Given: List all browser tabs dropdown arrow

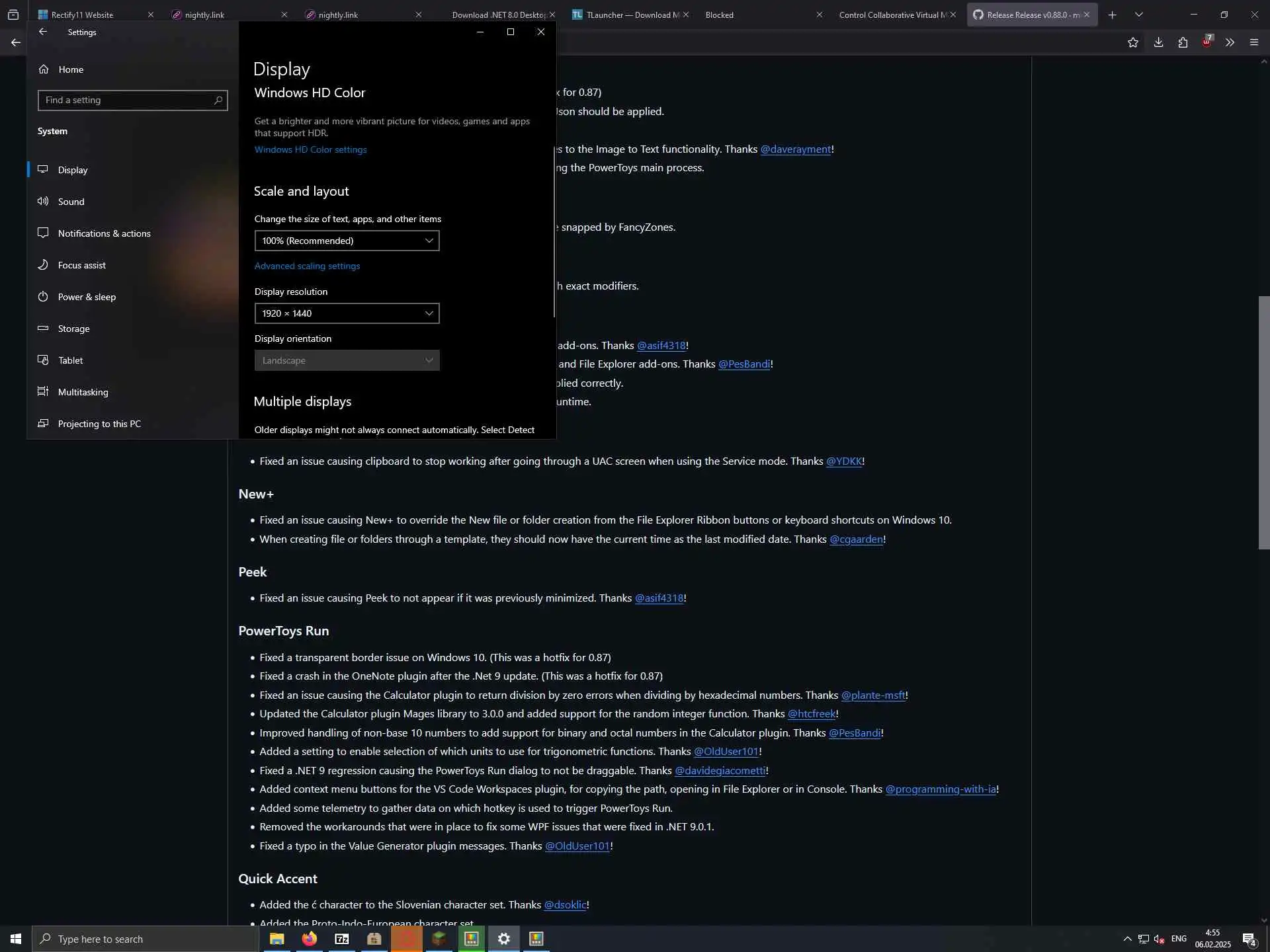Looking at the screenshot, I should point(1139,15).
